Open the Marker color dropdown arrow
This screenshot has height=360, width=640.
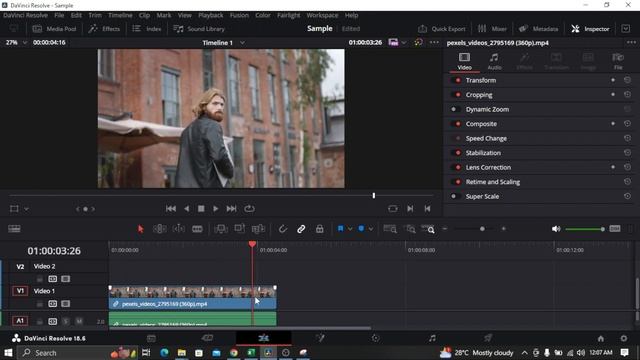tap(371, 229)
